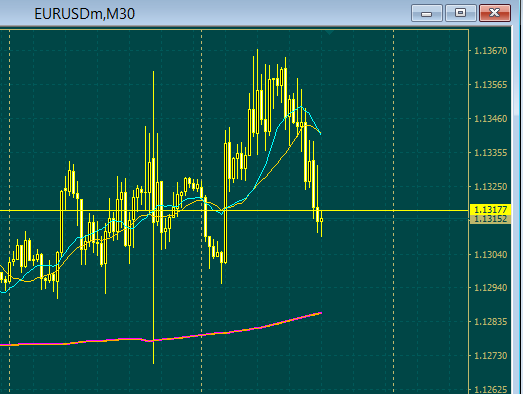523x394 pixels.
Task: Click the 1.13670 price scale label
Action: pos(490,51)
